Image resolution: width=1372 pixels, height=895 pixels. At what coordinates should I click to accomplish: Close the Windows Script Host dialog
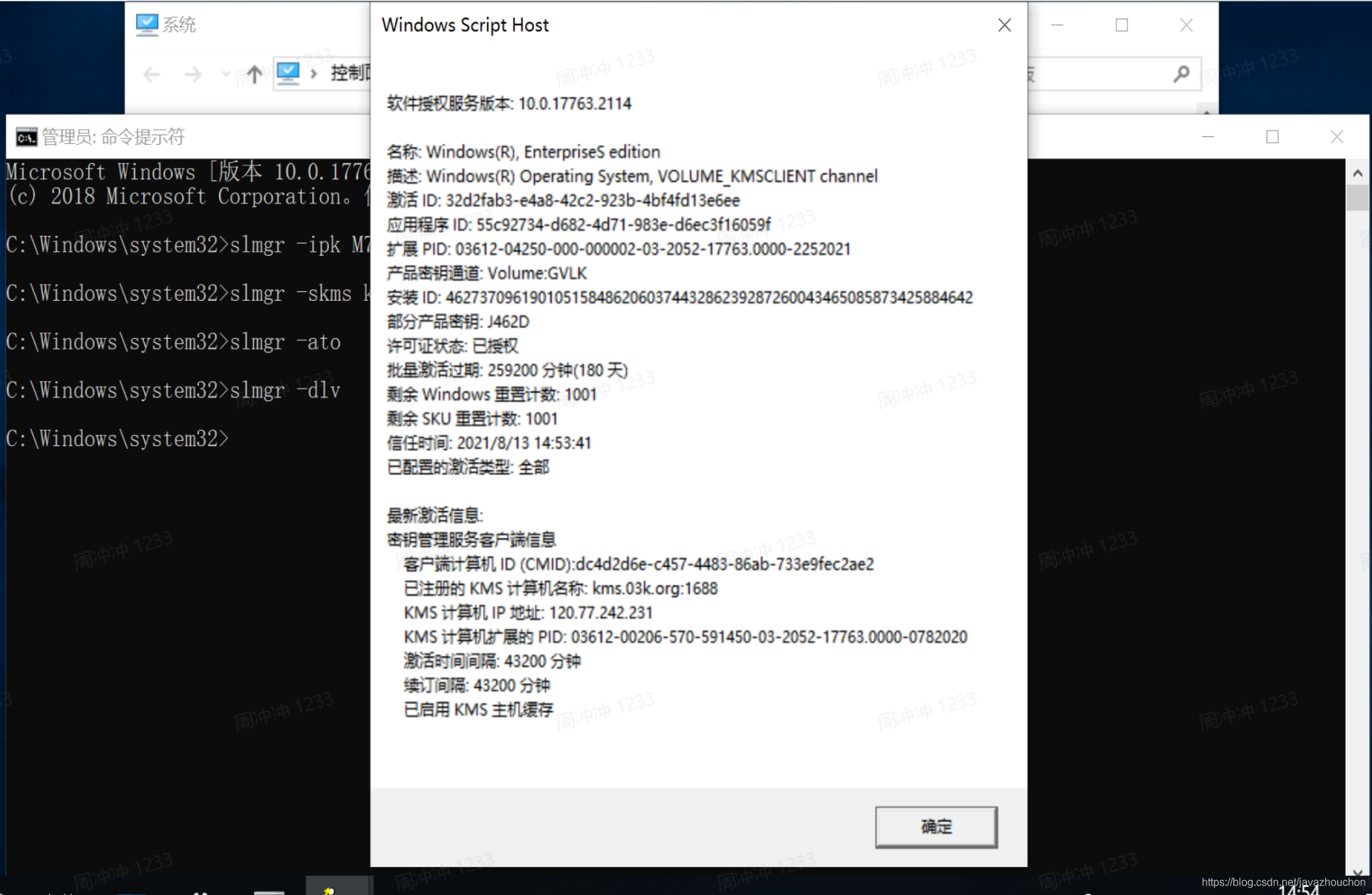(1004, 25)
